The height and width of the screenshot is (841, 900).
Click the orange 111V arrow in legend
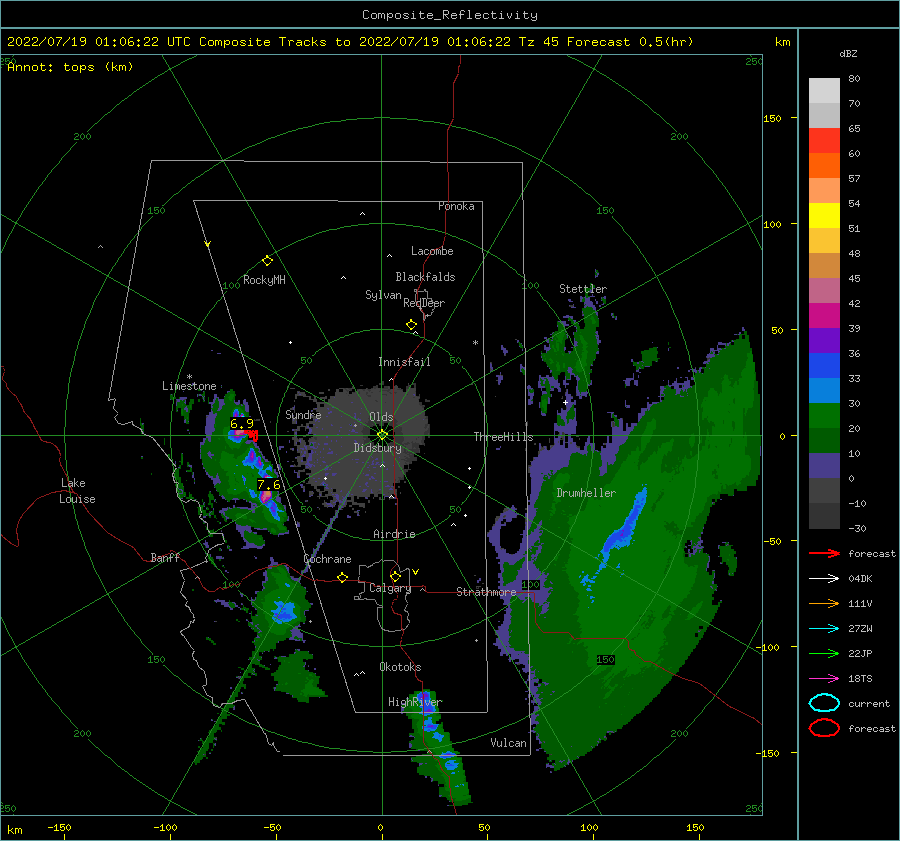[x=824, y=603]
